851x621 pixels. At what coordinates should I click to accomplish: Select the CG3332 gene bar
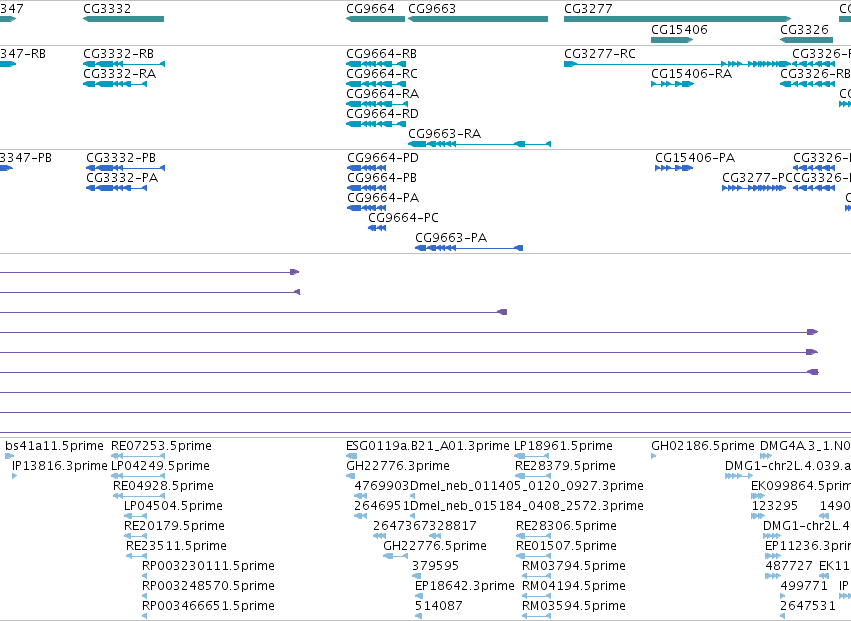pos(123,19)
